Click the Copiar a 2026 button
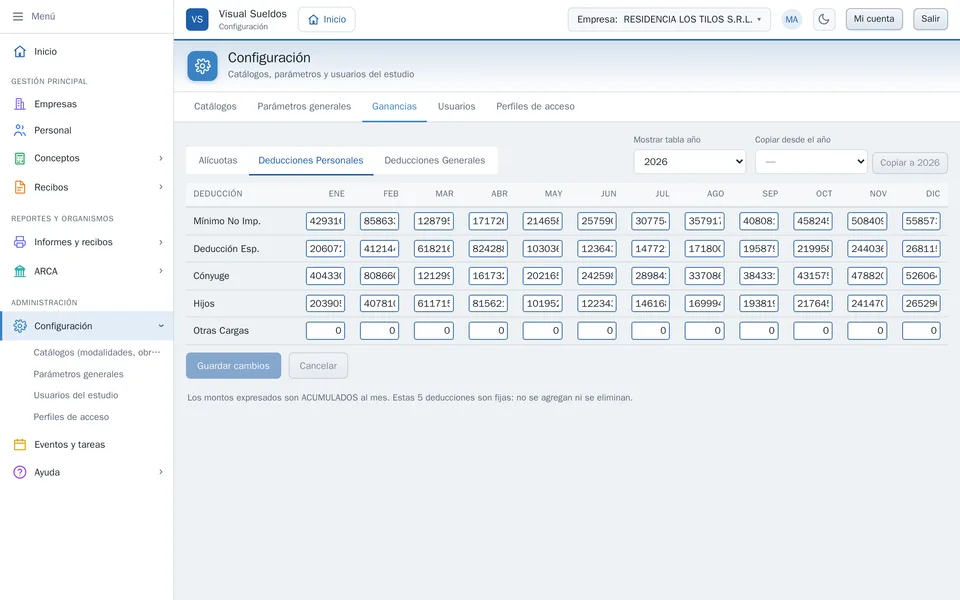This screenshot has width=960, height=600. 910,162
